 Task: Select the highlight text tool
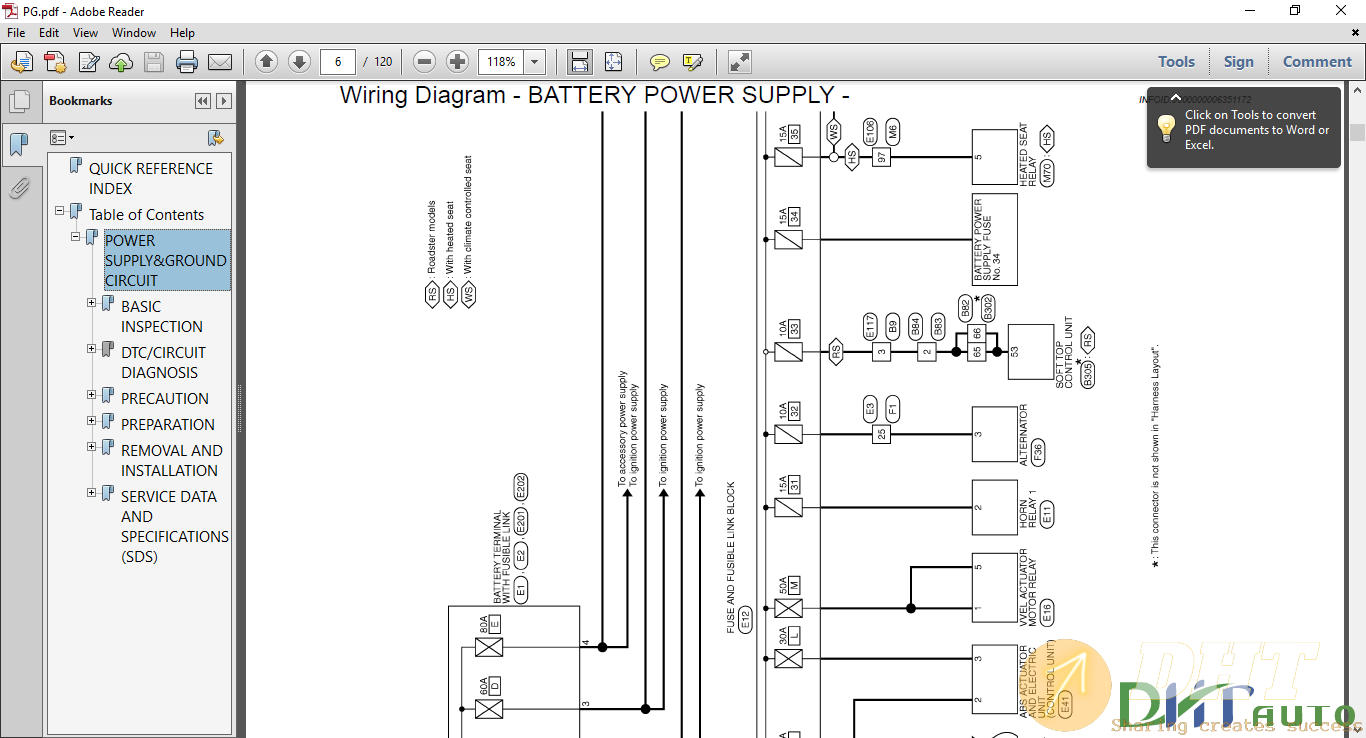(693, 62)
